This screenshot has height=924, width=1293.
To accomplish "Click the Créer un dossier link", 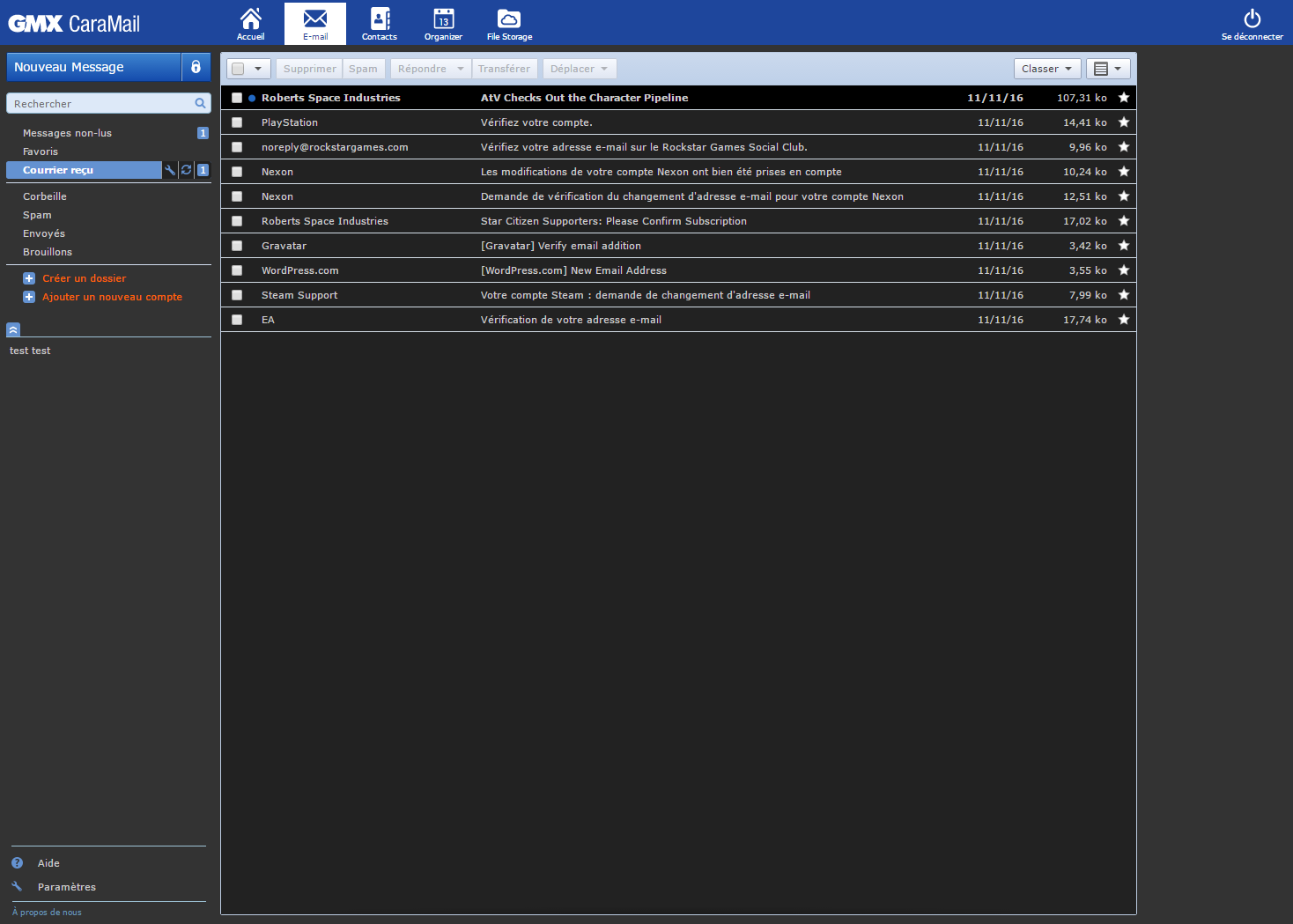I will click(x=84, y=277).
